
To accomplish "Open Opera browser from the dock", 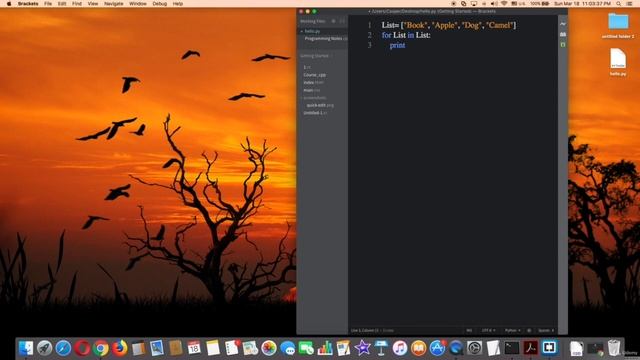I will pos(82,348).
